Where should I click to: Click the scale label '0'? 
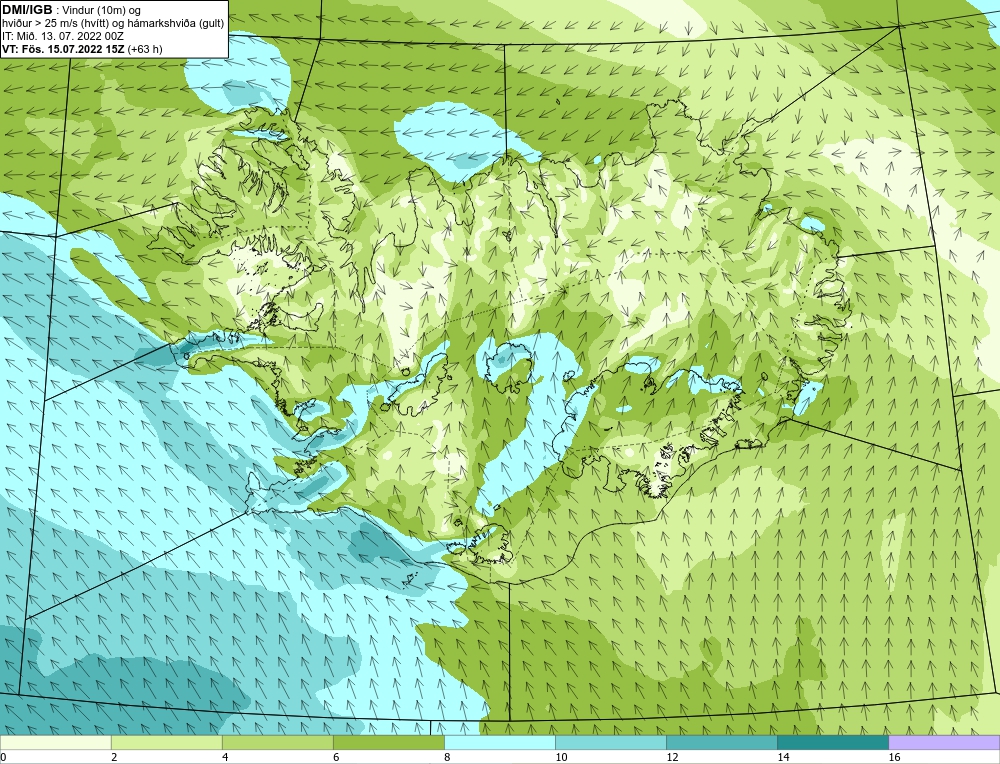[x=3, y=757]
